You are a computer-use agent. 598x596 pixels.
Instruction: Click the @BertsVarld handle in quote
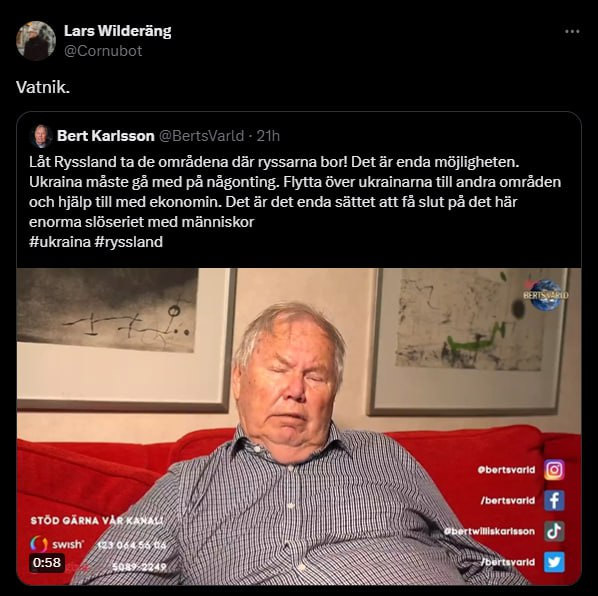[201, 136]
